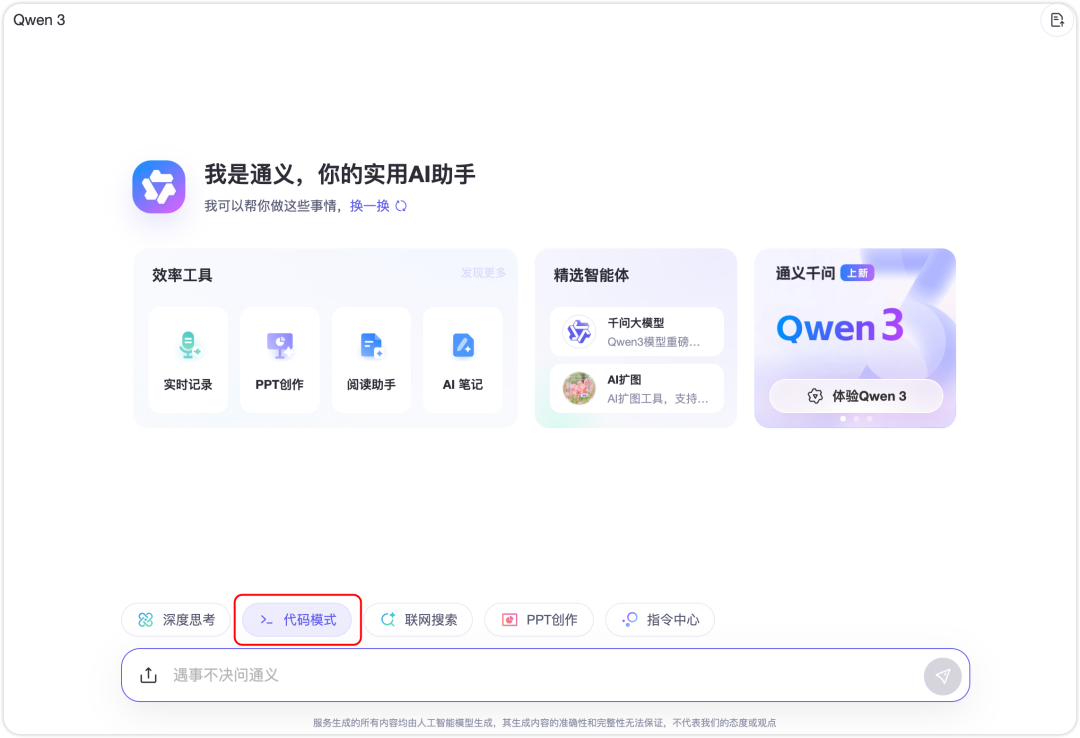Click 精选智能体 heading
The width and height of the screenshot is (1080, 738).
[x=591, y=275]
